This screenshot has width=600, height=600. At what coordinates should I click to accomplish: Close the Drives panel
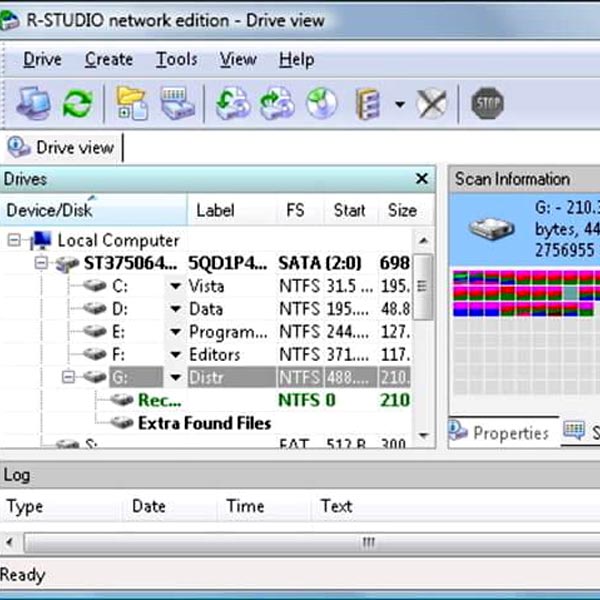coord(422,178)
